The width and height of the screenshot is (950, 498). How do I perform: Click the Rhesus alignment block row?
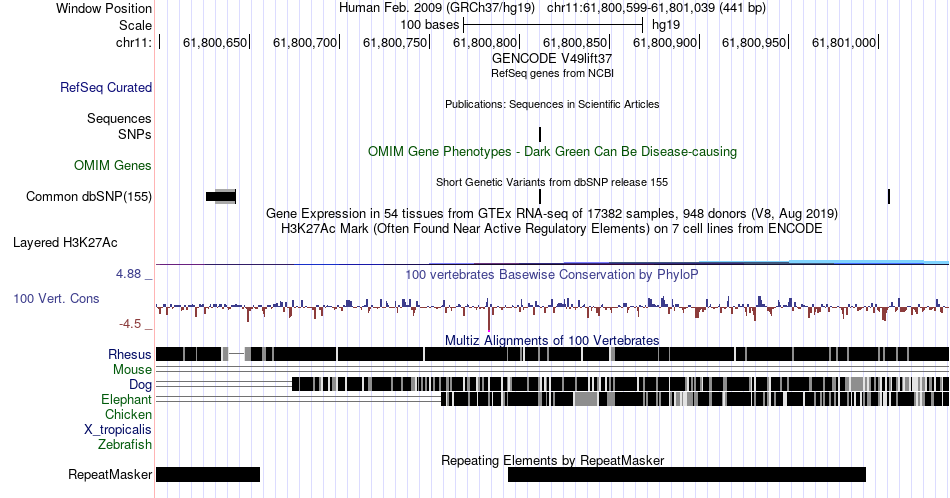click(553, 354)
